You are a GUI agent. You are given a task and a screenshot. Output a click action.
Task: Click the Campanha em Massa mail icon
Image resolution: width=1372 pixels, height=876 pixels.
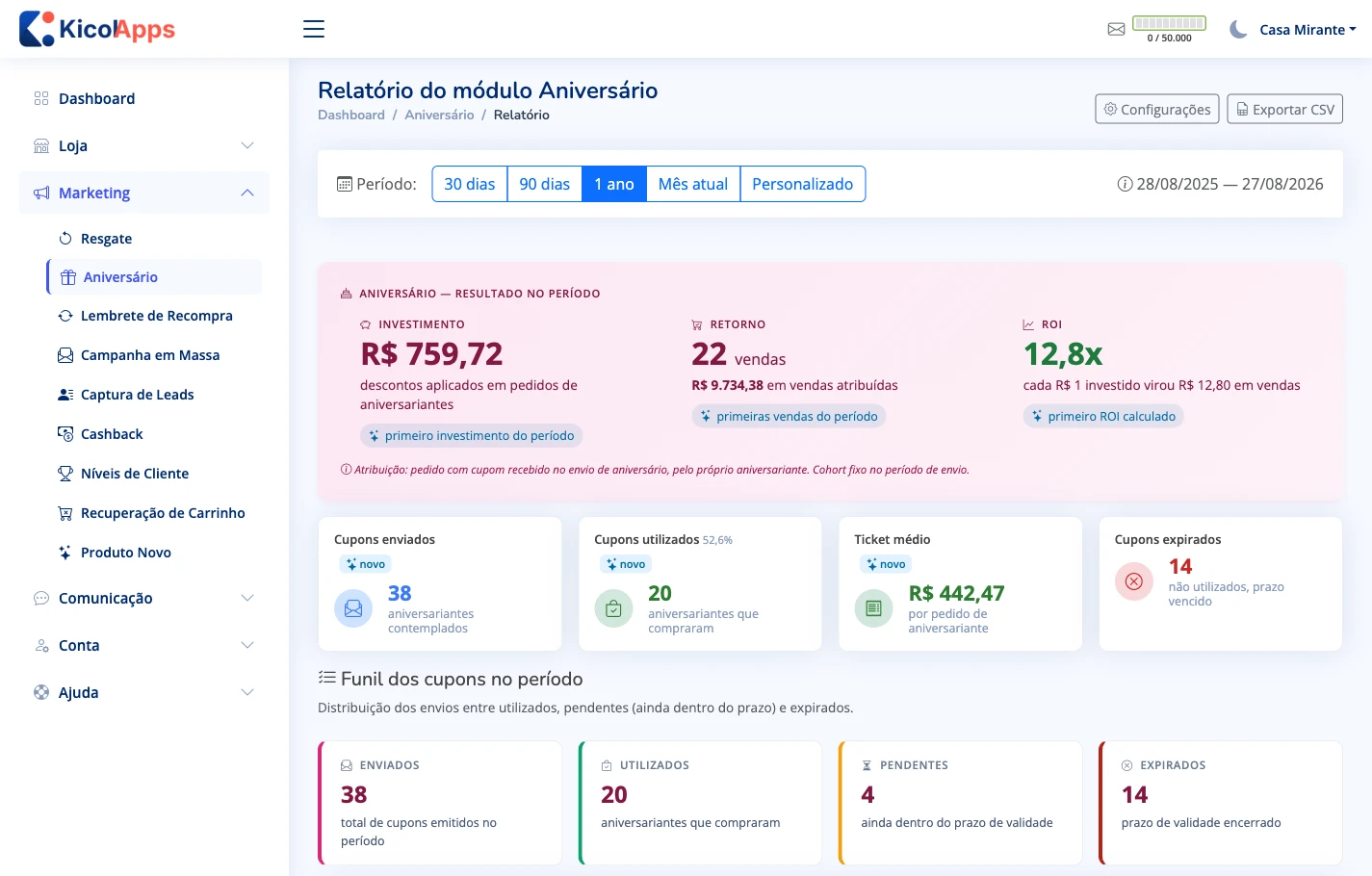point(65,355)
